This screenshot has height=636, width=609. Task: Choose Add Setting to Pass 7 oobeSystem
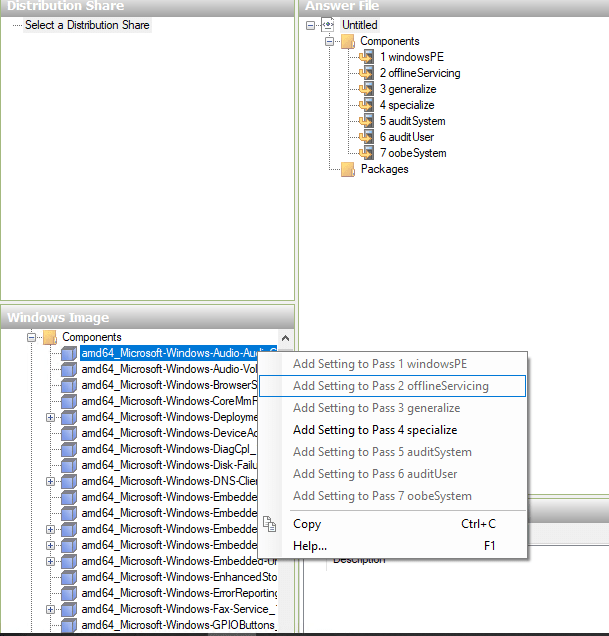[x=392, y=496]
